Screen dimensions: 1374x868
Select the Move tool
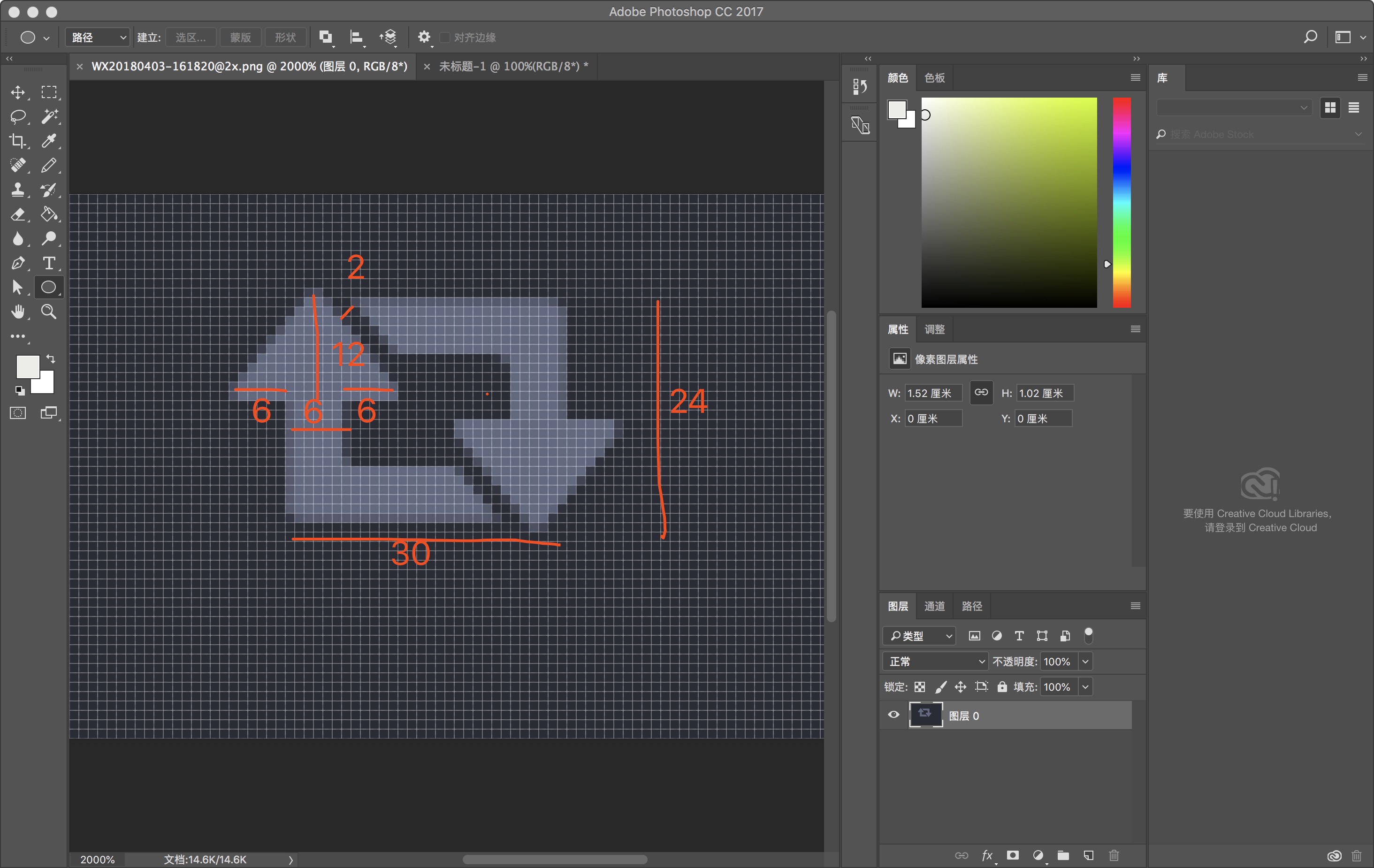tap(18, 92)
